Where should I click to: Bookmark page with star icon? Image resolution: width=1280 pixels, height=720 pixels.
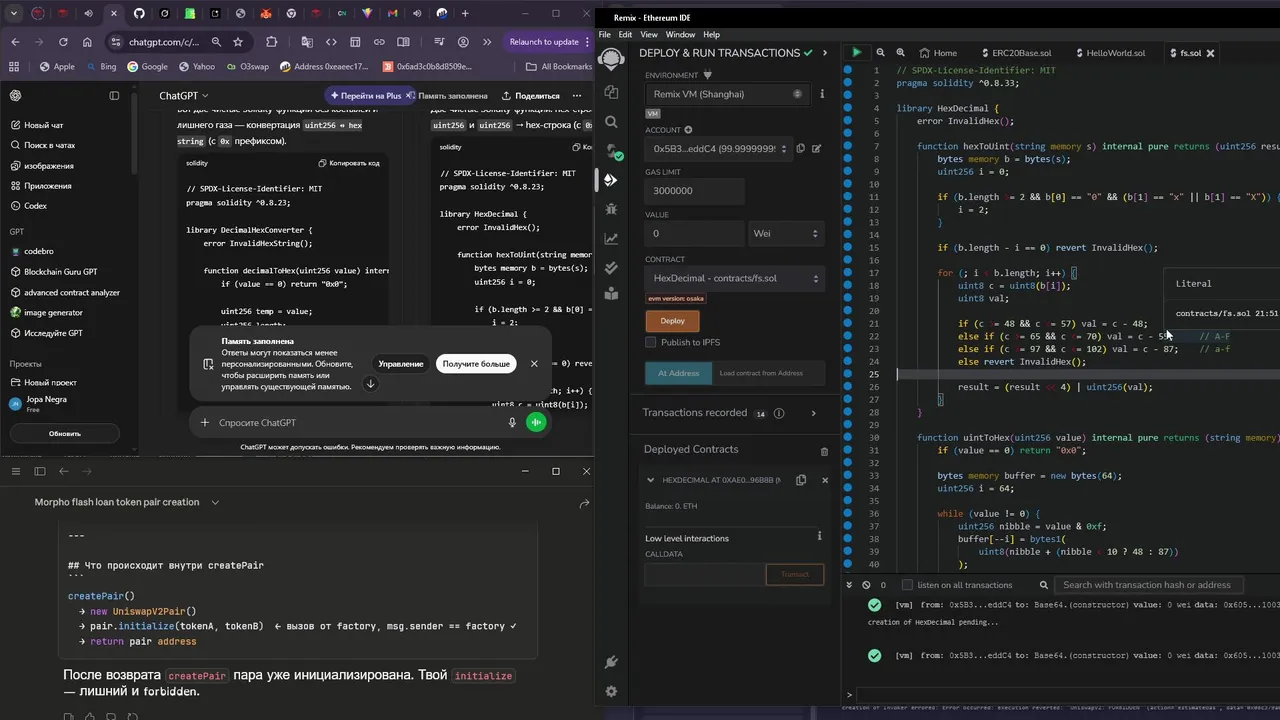(x=238, y=42)
